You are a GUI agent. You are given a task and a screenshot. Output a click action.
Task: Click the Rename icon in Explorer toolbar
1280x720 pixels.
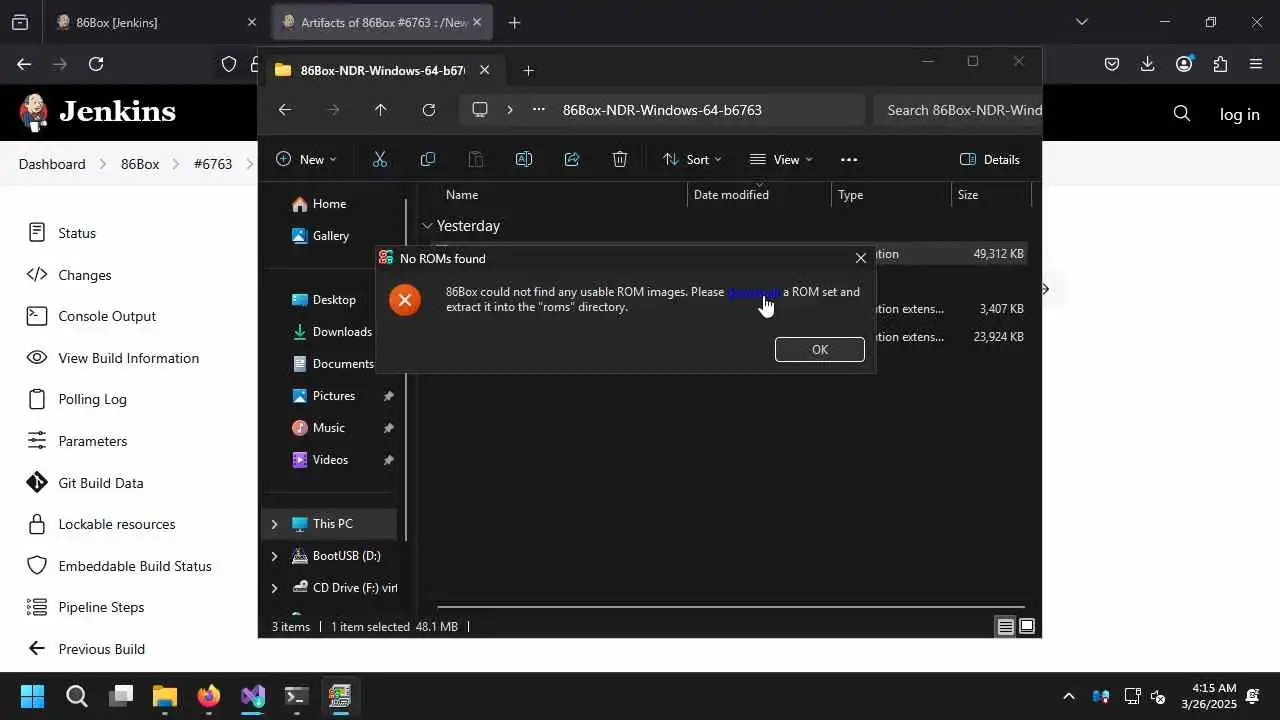click(524, 159)
